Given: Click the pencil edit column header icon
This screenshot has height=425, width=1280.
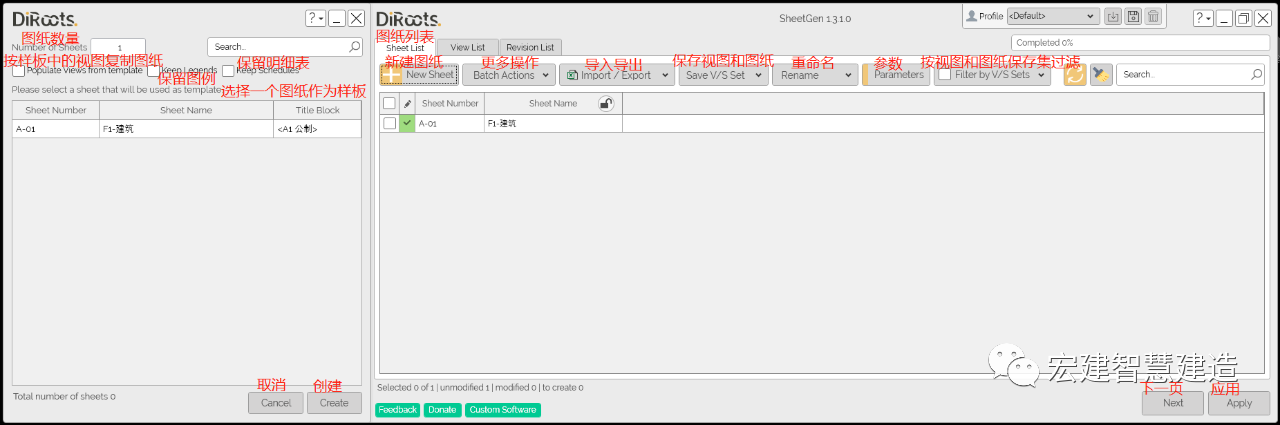Looking at the screenshot, I should click(x=407, y=103).
